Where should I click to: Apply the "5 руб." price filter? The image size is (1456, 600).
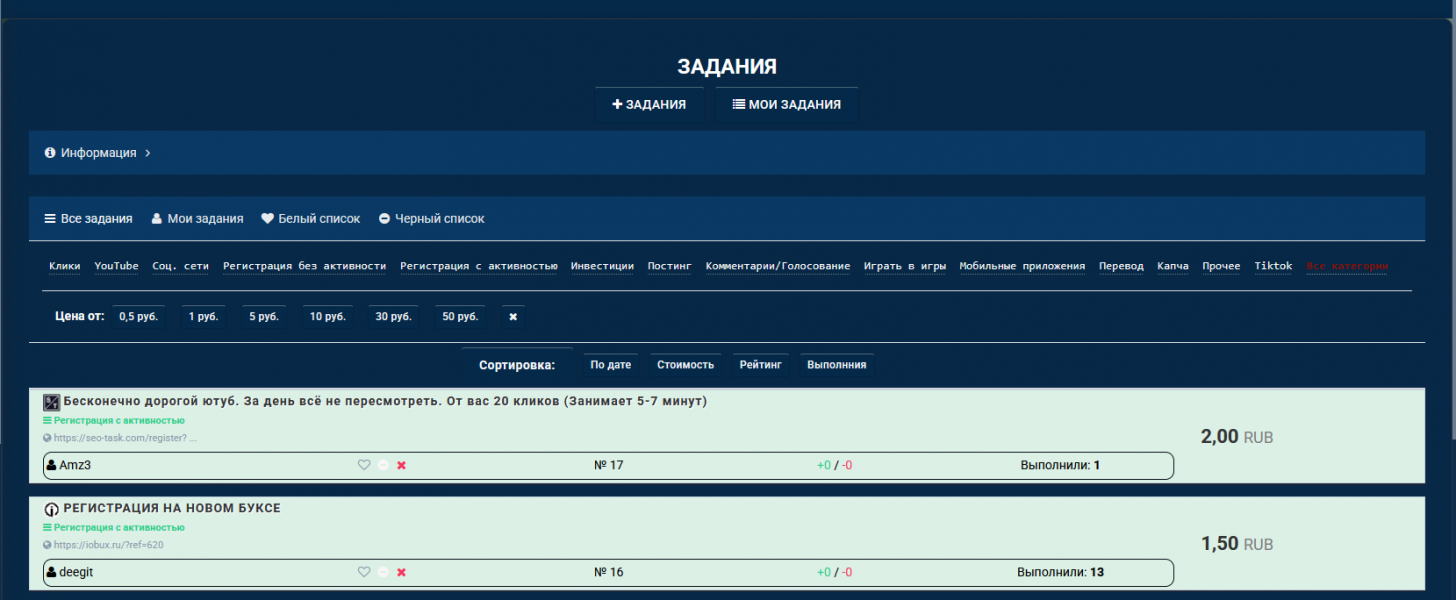[x=263, y=315]
